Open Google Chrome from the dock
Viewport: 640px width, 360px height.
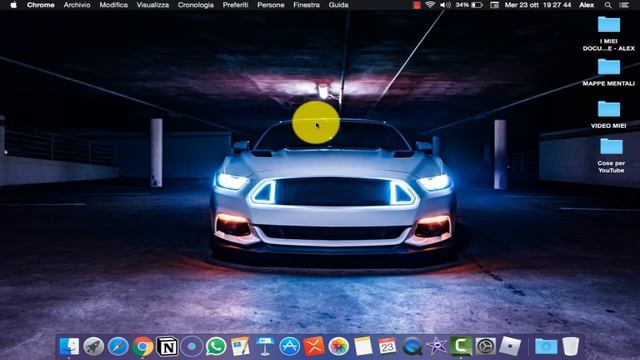point(142,347)
